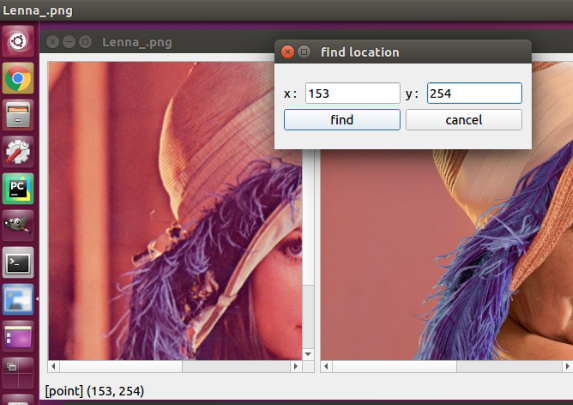Click the right Lenna image pane
The width and height of the screenshot is (573, 405).
coord(447,254)
